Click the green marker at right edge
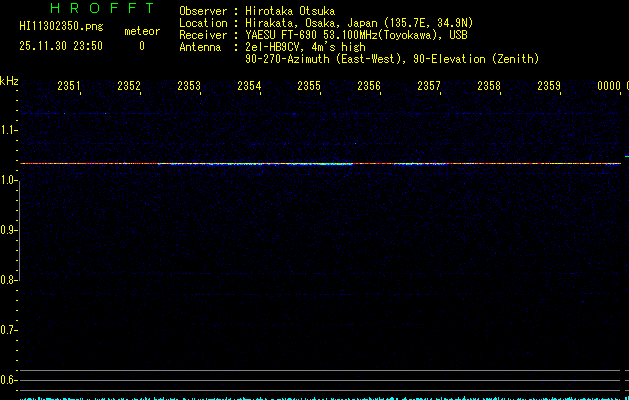This screenshot has height=400, width=629. (x=625, y=157)
